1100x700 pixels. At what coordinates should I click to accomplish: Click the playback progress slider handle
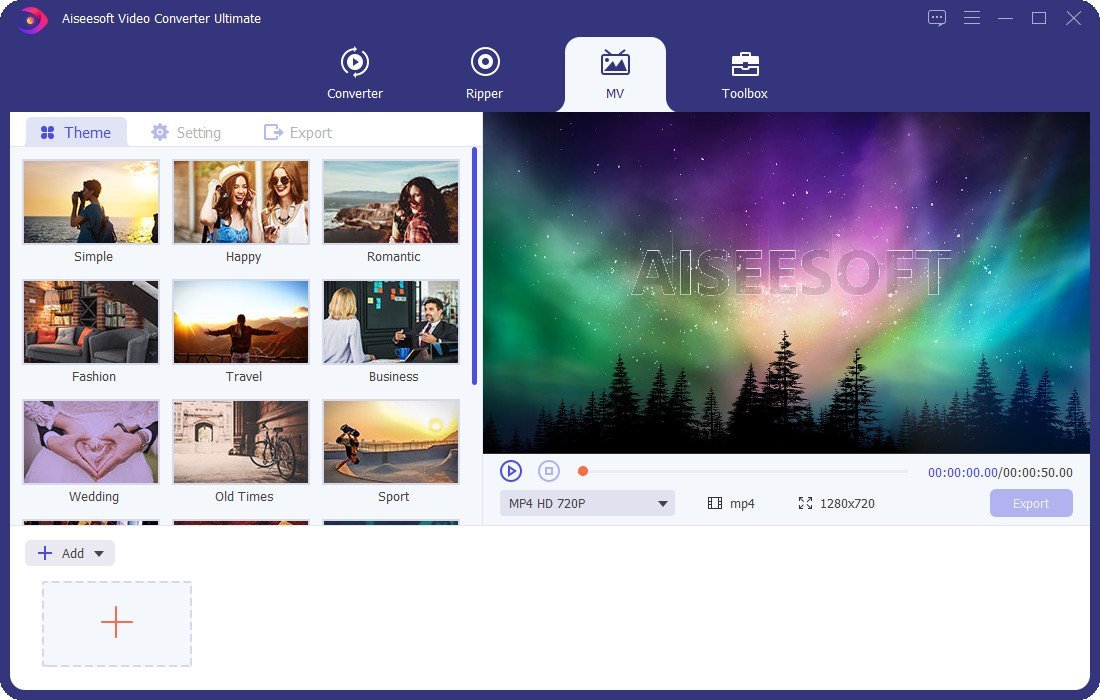(x=583, y=471)
